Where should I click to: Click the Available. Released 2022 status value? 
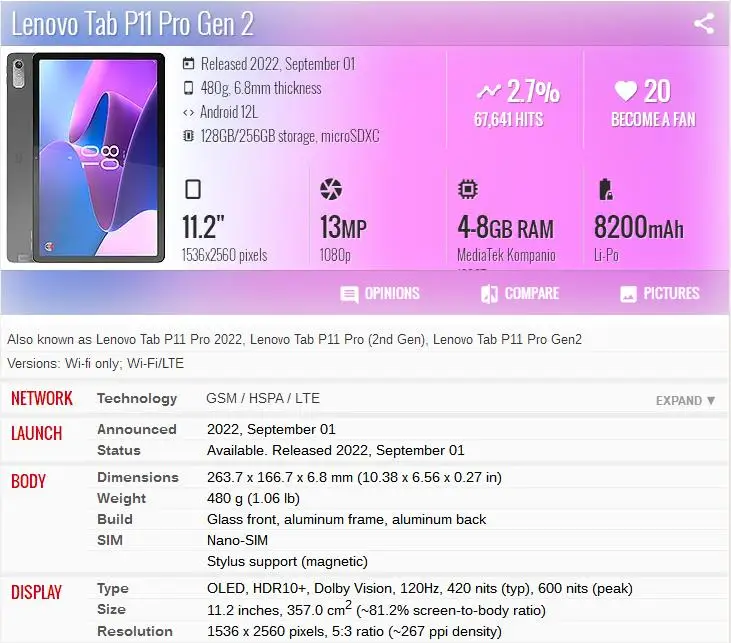pyautogui.click(x=336, y=450)
